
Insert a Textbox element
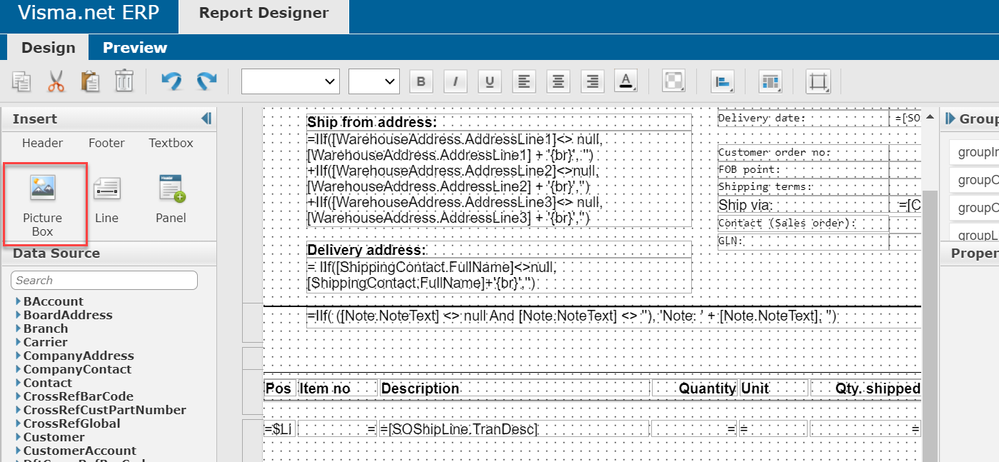click(x=171, y=143)
